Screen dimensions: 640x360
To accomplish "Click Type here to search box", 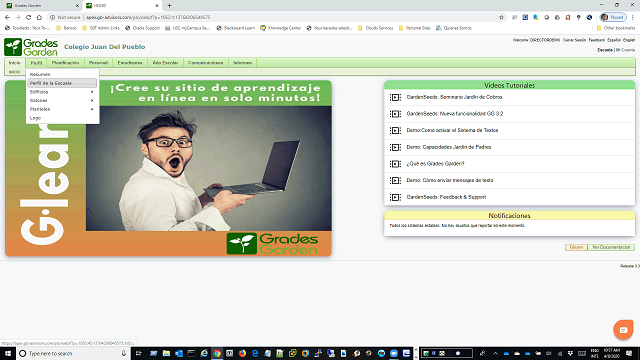I will click(x=73, y=353).
